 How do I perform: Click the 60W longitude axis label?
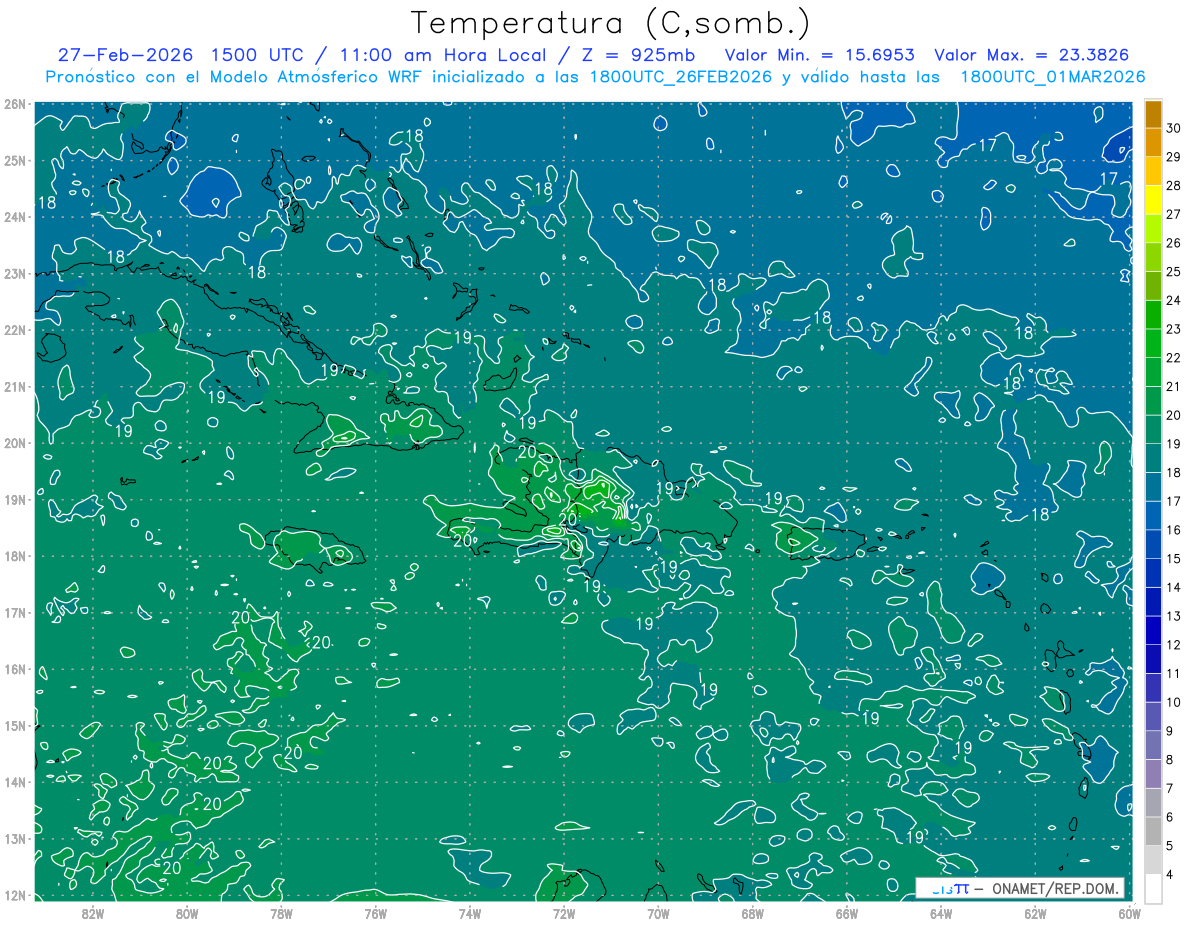pyautogui.click(x=1129, y=913)
